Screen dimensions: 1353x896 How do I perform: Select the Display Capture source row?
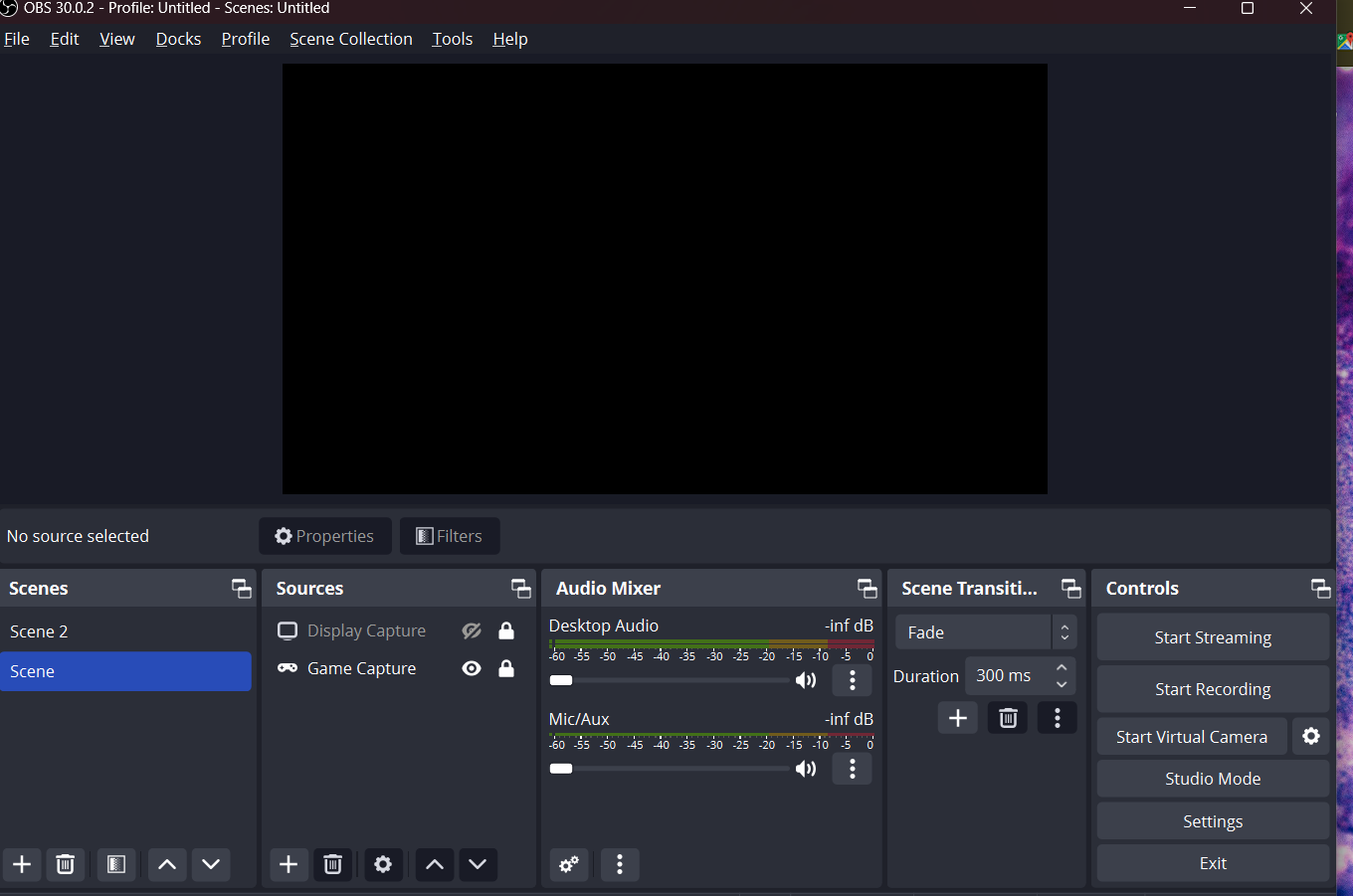[x=398, y=630]
